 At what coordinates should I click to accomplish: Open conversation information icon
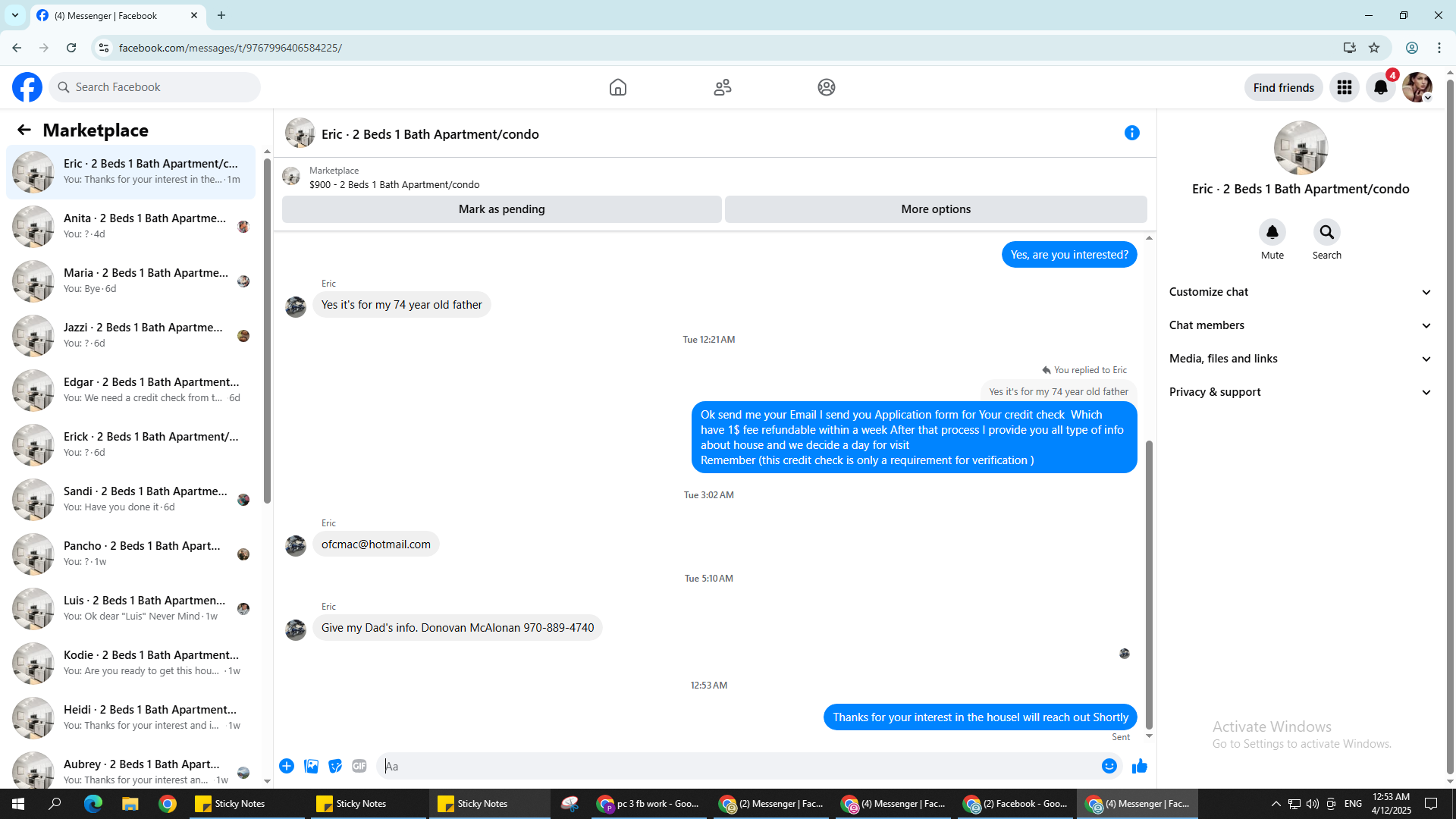[x=1132, y=133]
